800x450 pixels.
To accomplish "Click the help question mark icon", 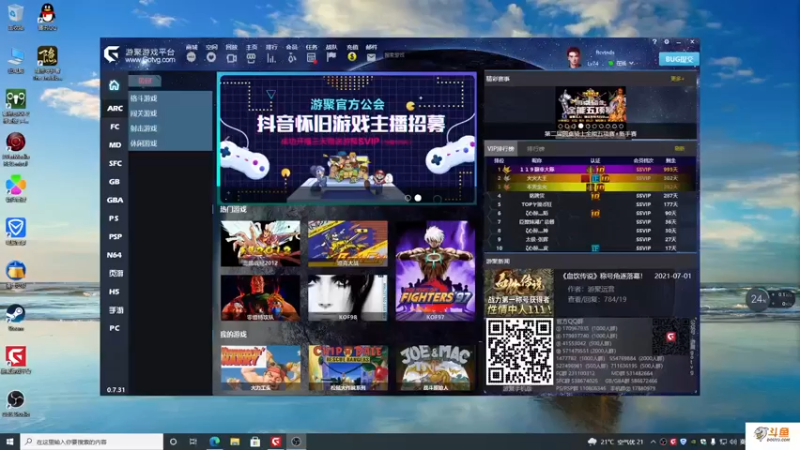I will (x=654, y=42).
